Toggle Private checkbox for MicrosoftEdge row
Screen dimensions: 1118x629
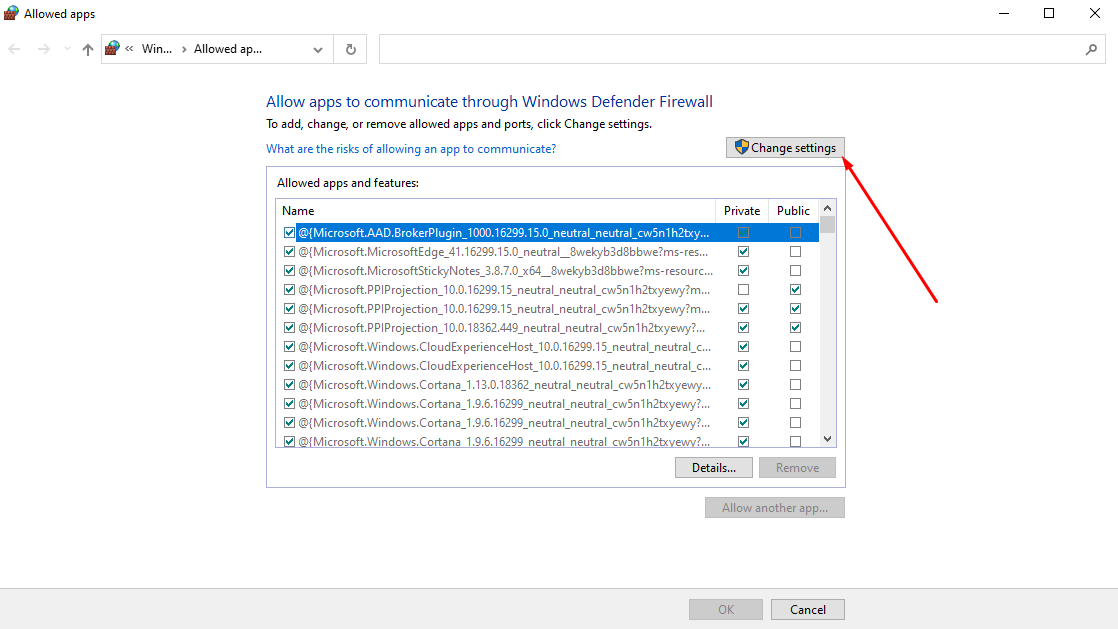click(x=743, y=252)
